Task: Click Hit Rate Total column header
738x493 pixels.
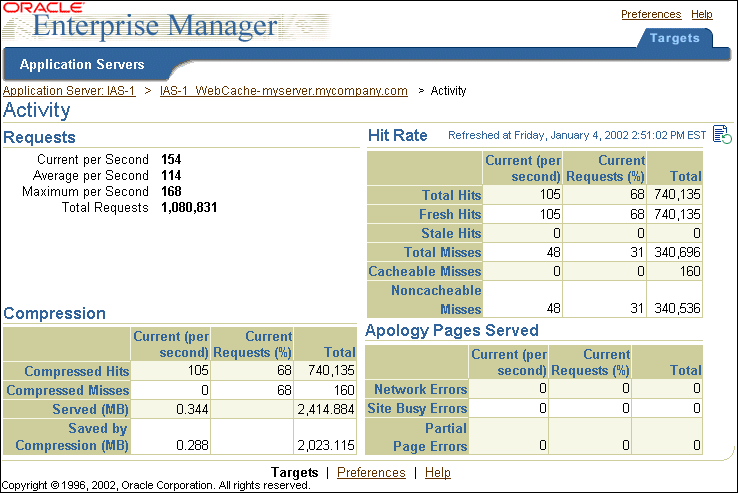Action: 686,177
